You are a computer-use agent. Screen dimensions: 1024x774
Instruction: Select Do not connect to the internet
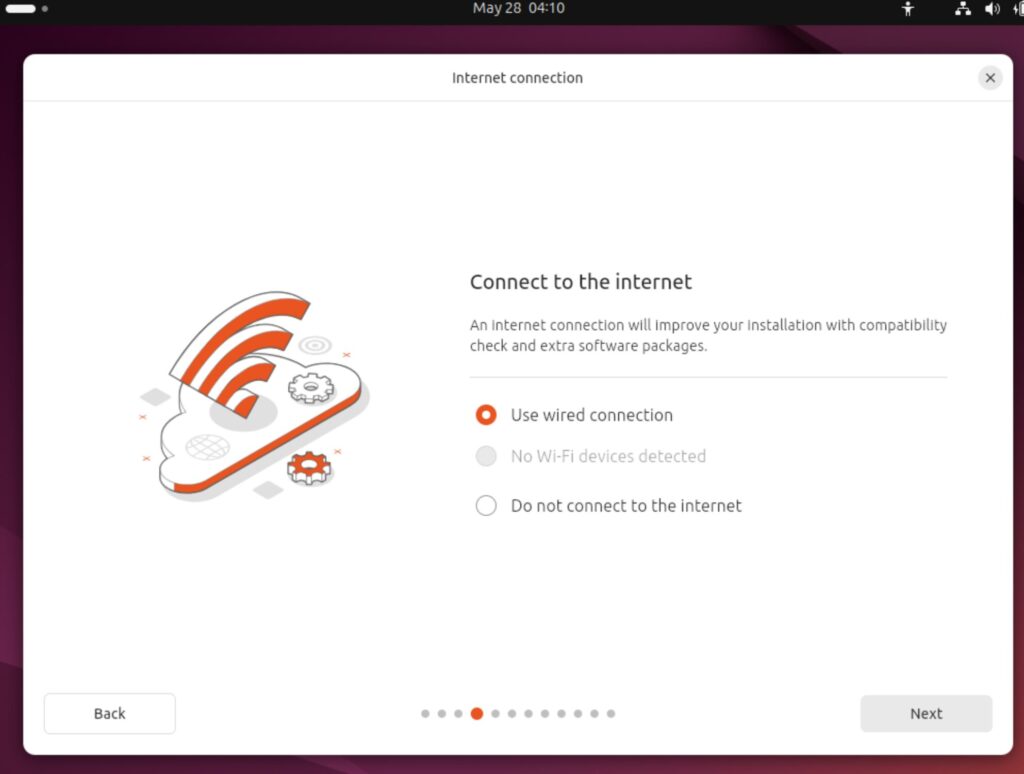pos(486,506)
